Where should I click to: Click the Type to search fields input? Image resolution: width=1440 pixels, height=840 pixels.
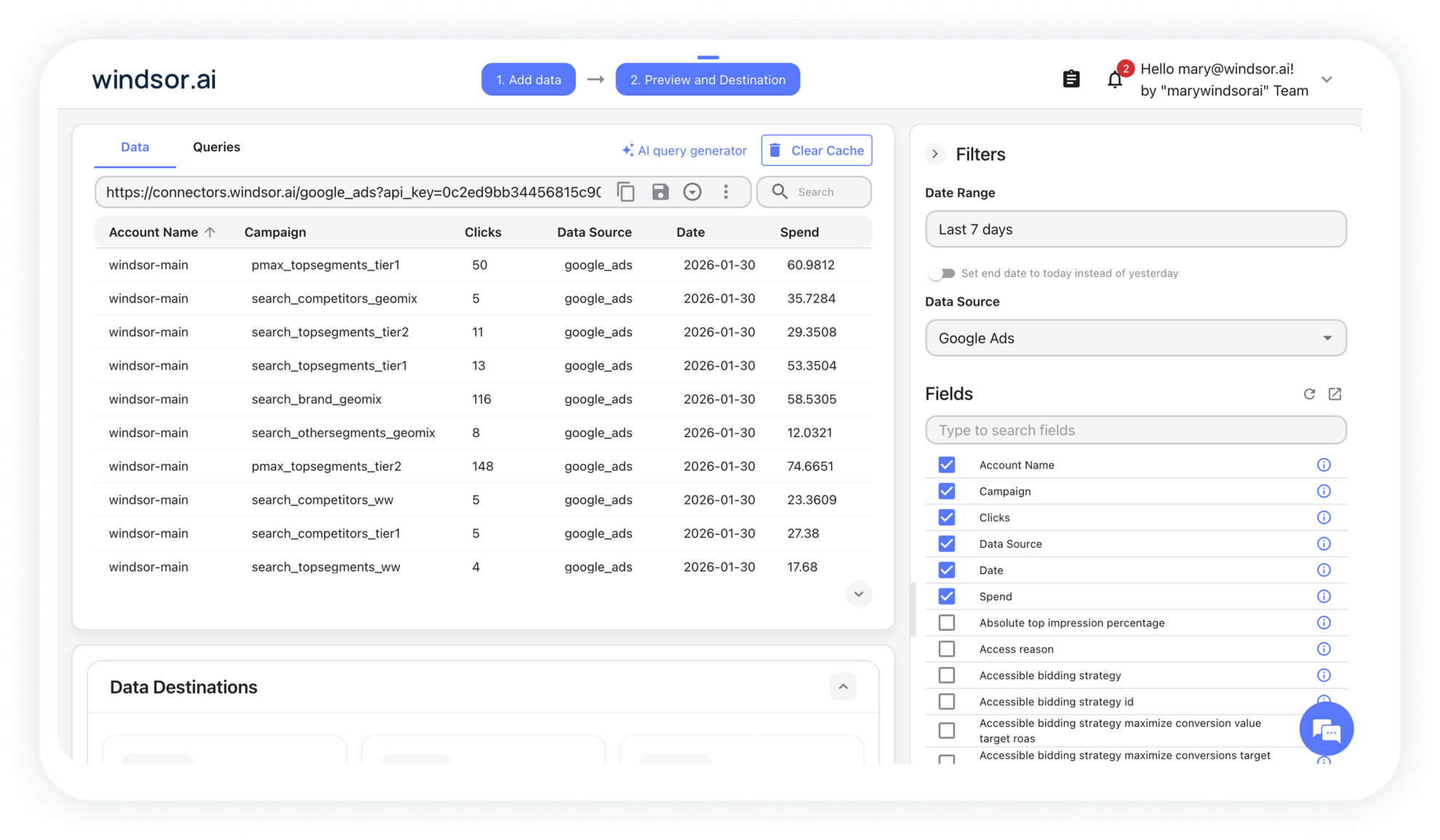1135,431
